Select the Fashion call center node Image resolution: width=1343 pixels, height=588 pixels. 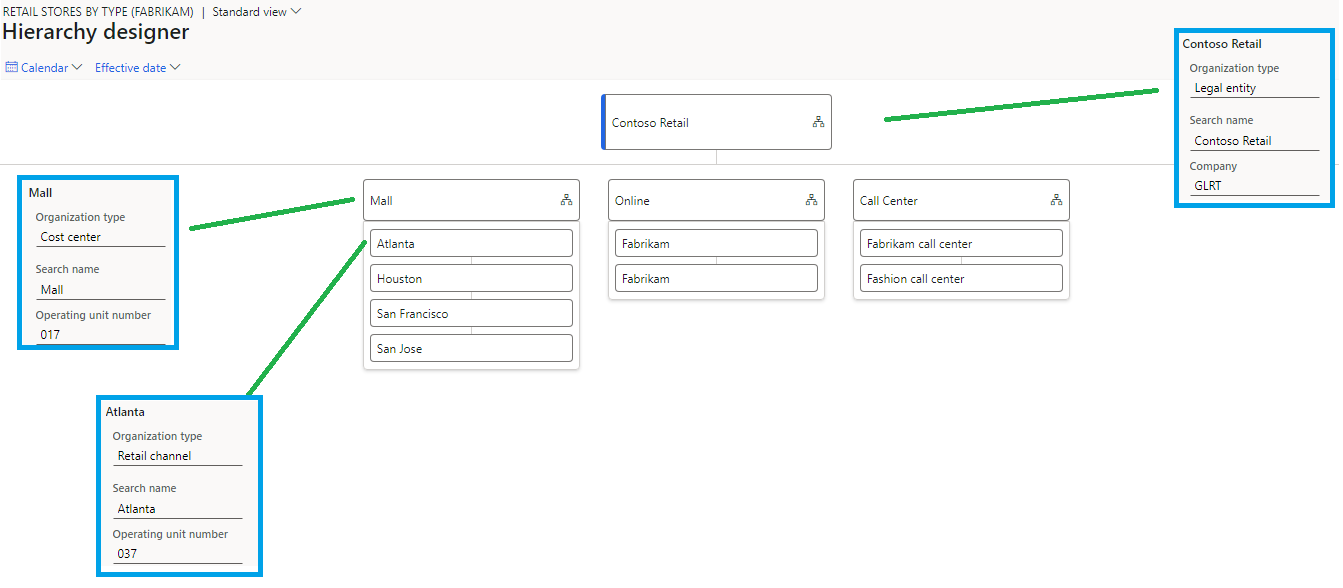(961, 278)
